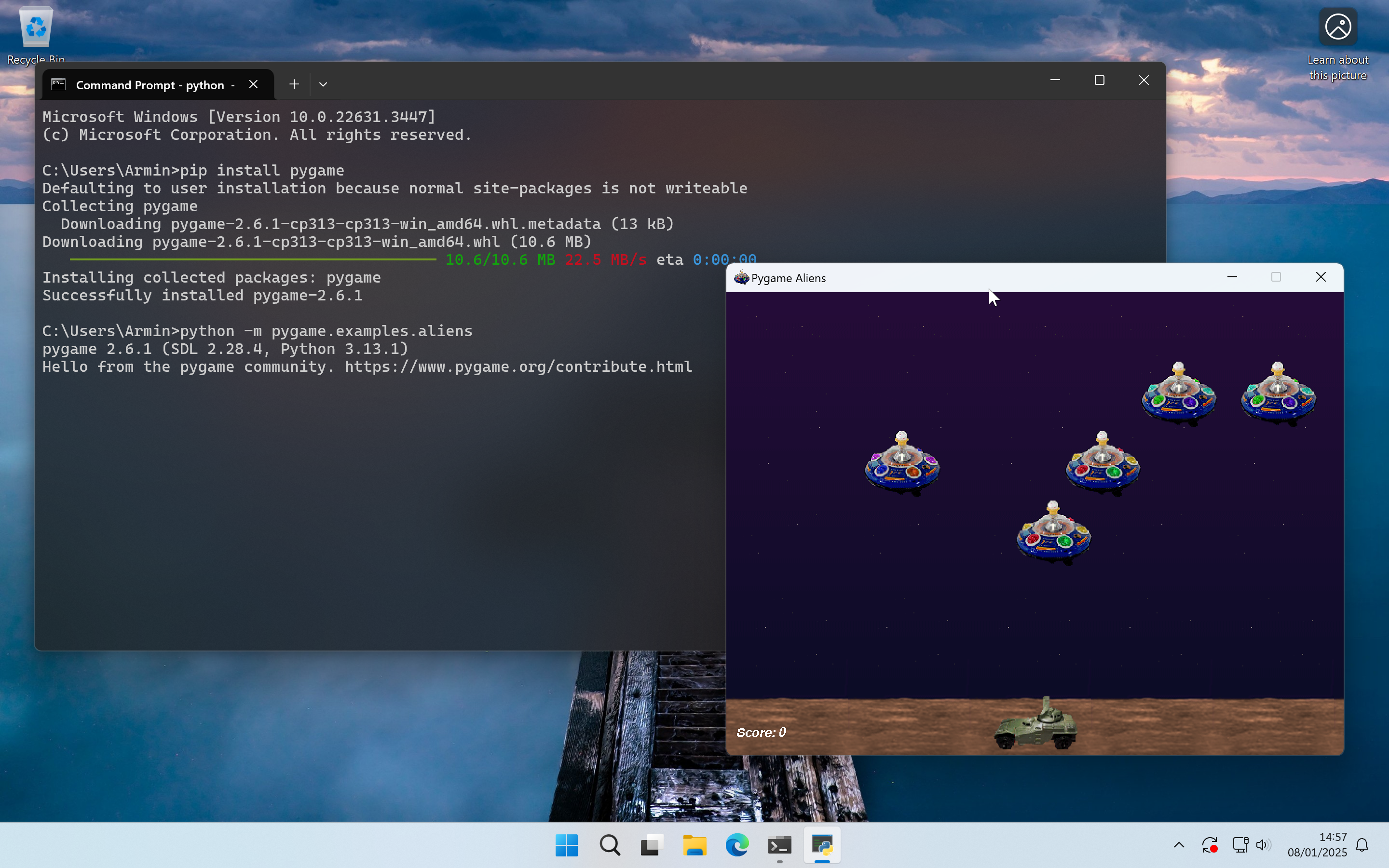Click the Pygame Aliens title text
This screenshot has width=1389, height=868.
pyautogui.click(x=788, y=278)
